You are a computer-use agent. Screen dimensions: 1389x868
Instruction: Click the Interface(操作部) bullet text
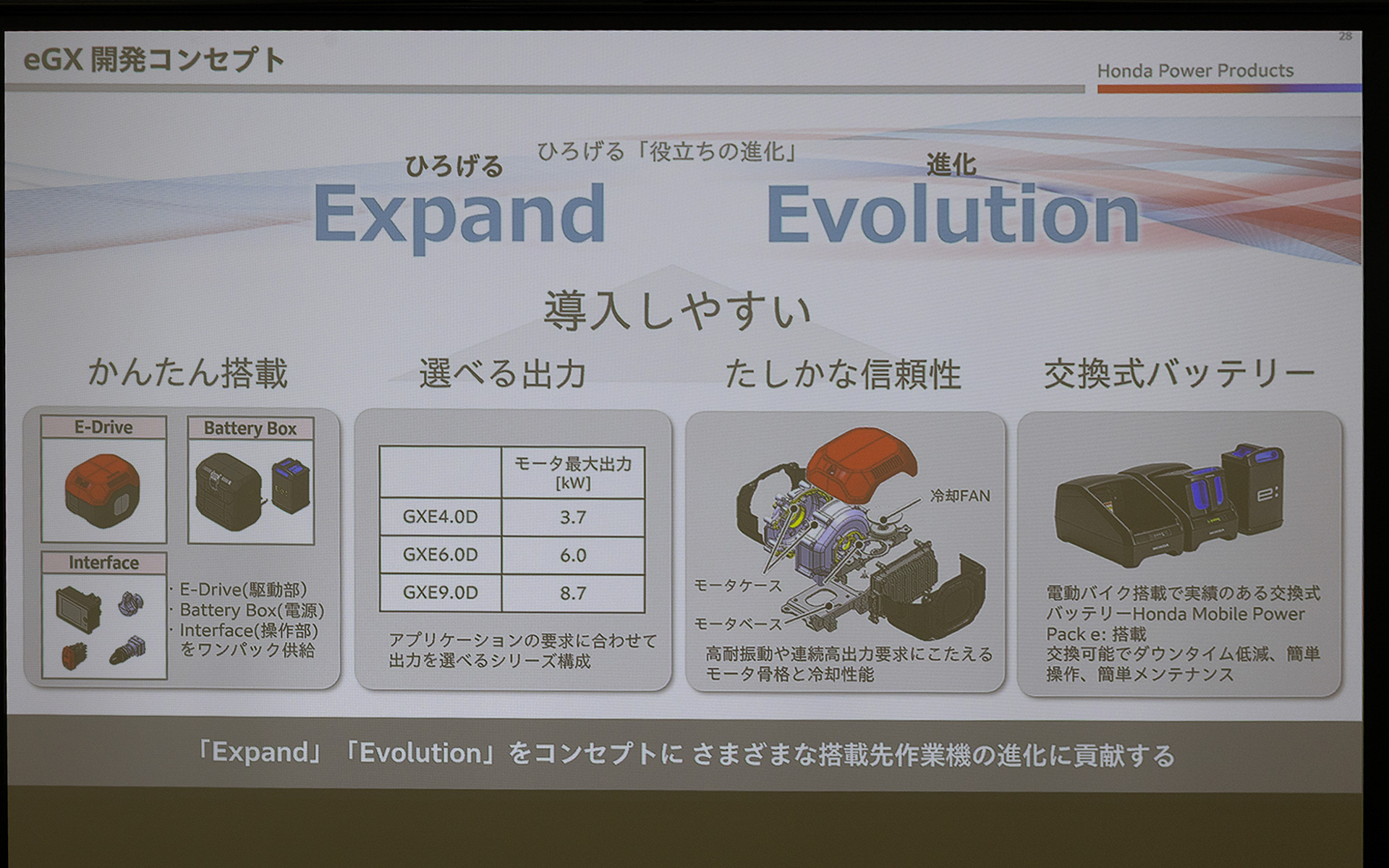click(248, 630)
